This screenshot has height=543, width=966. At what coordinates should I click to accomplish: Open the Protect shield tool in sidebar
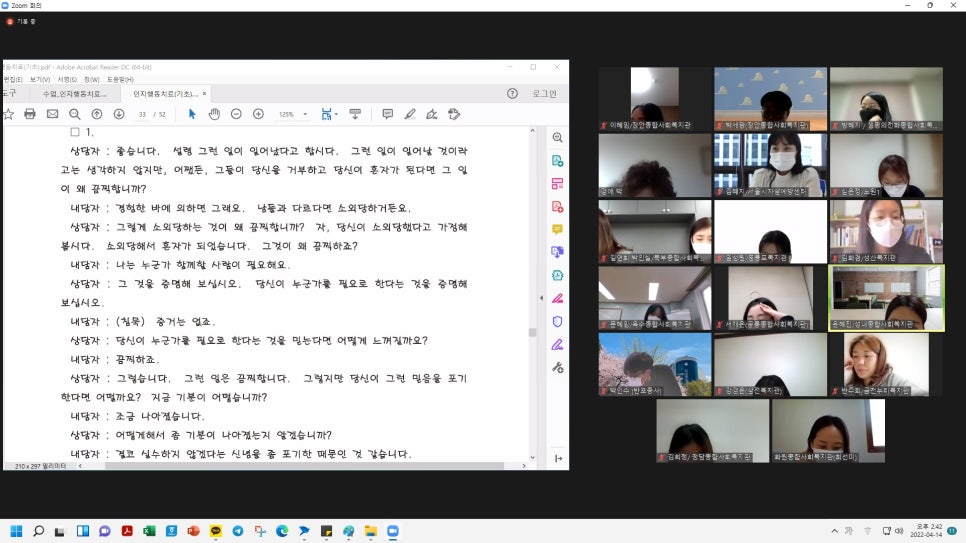tap(557, 321)
